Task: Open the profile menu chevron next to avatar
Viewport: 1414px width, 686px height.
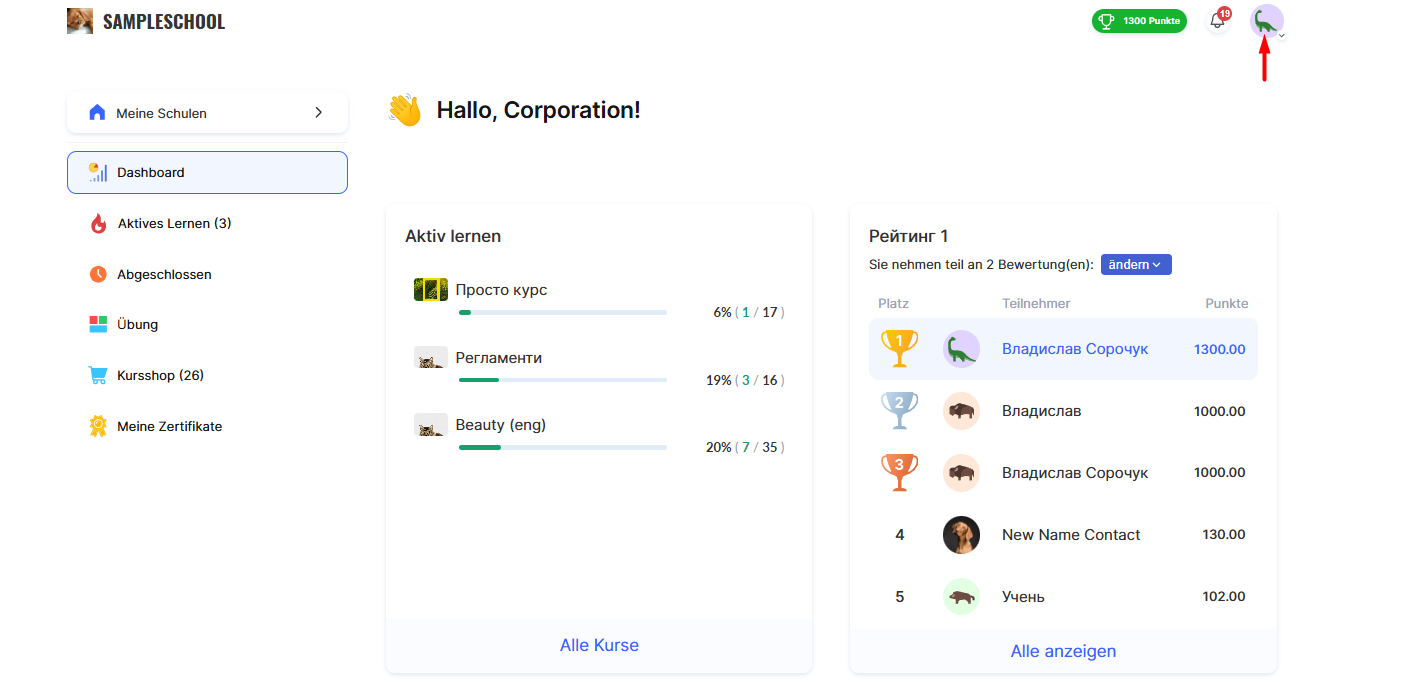Action: click(x=1283, y=35)
